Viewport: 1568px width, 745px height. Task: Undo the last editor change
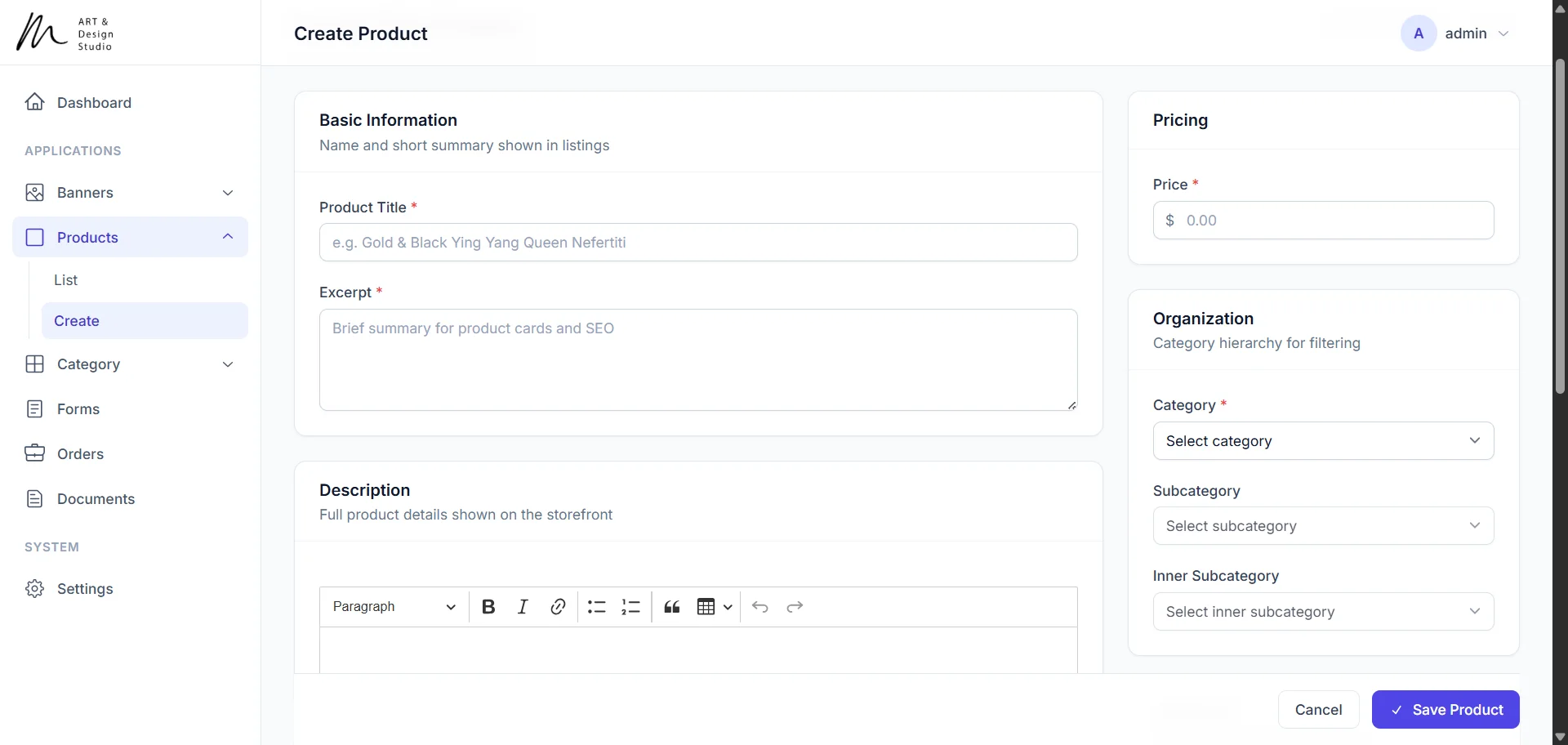tap(760, 607)
